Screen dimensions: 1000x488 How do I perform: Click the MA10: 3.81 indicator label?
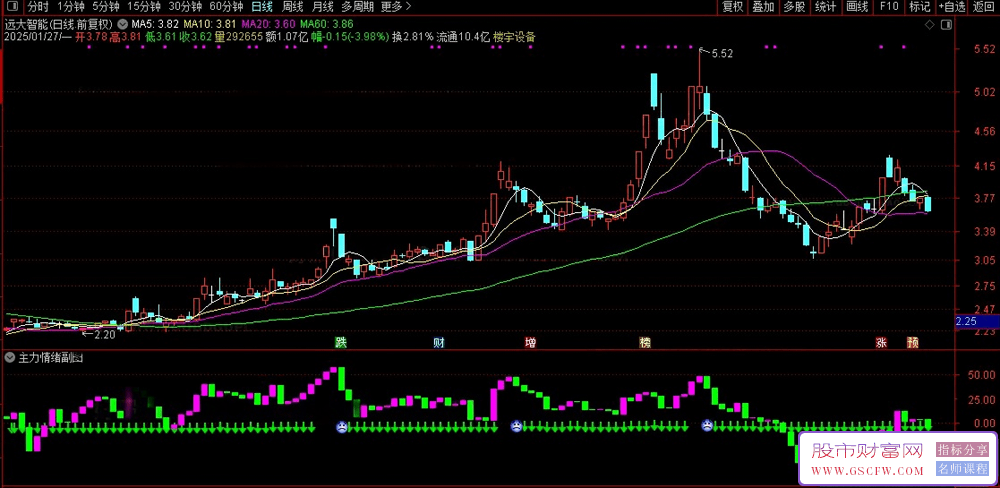[209, 25]
